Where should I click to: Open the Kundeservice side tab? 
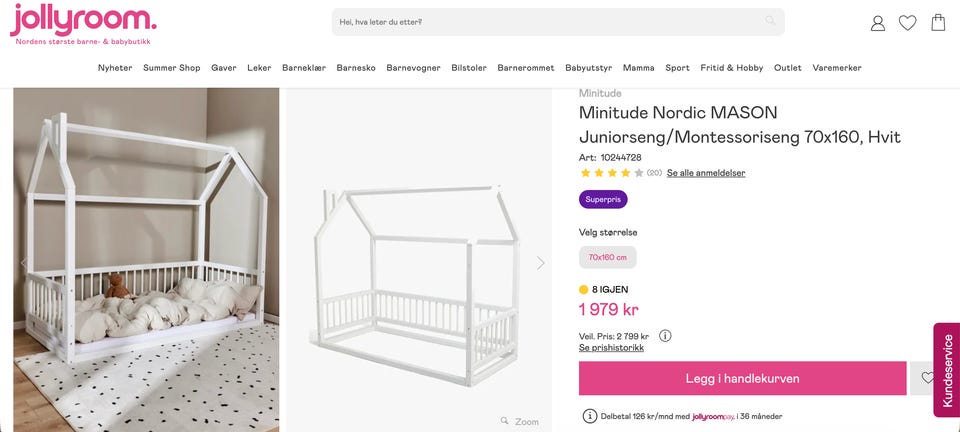[947, 370]
